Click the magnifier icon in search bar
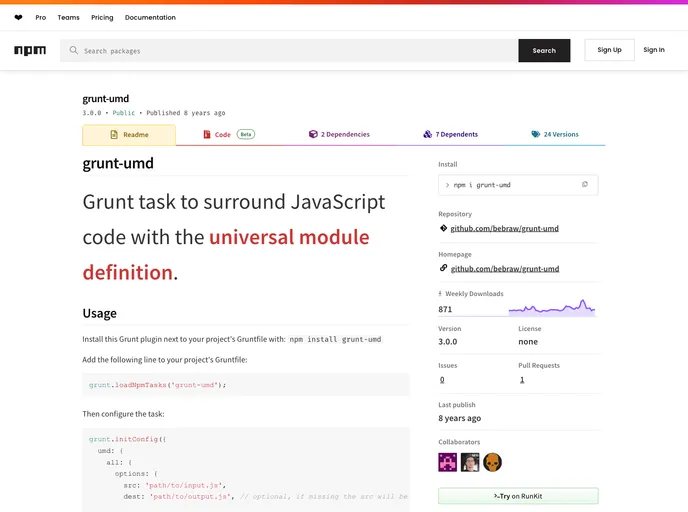This screenshot has height=512, width=688. (74, 50)
